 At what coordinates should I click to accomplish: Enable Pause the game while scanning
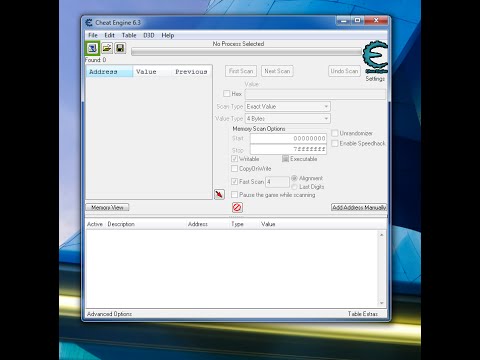coord(235,195)
